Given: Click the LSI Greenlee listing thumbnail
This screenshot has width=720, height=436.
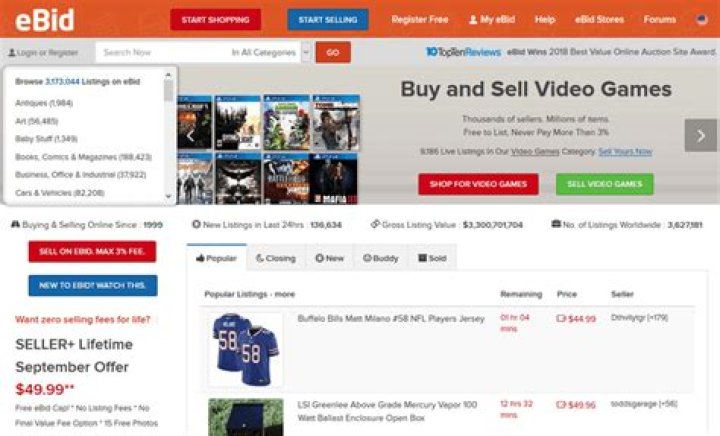Looking at the screenshot, I should point(246,417).
